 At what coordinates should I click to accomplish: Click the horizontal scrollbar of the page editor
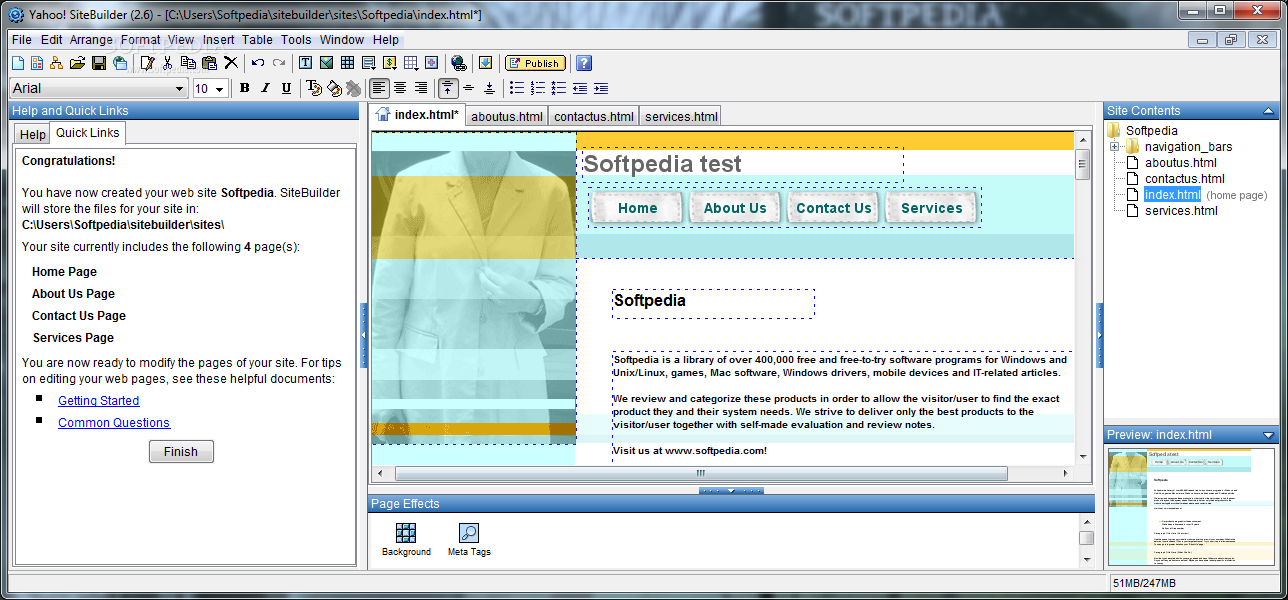point(700,473)
